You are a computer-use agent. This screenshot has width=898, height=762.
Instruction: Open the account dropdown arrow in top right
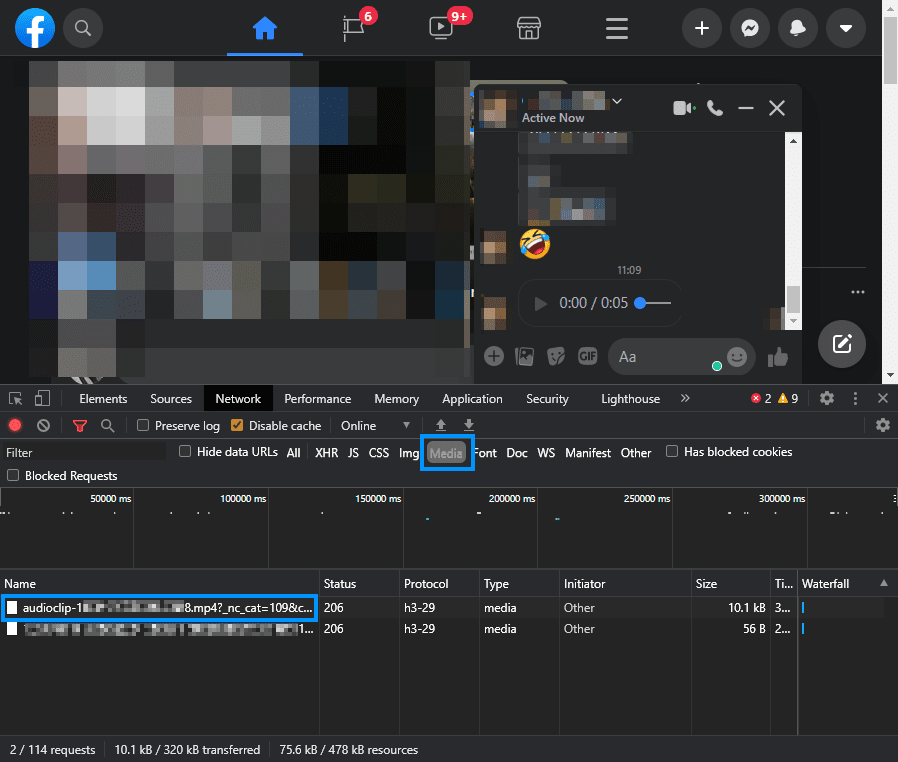(x=845, y=27)
